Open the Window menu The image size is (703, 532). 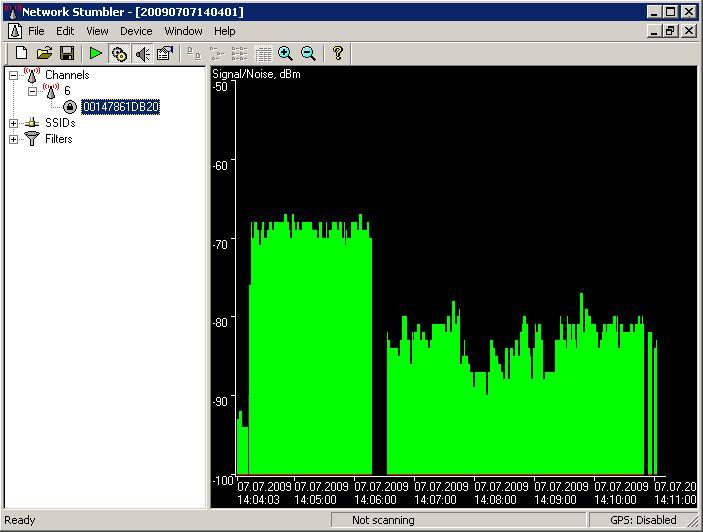[183, 31]
